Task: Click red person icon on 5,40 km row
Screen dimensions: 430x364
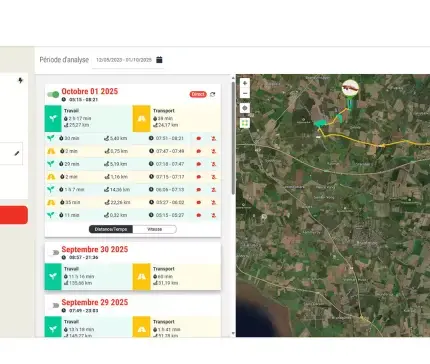Action: tap(214, 138)
